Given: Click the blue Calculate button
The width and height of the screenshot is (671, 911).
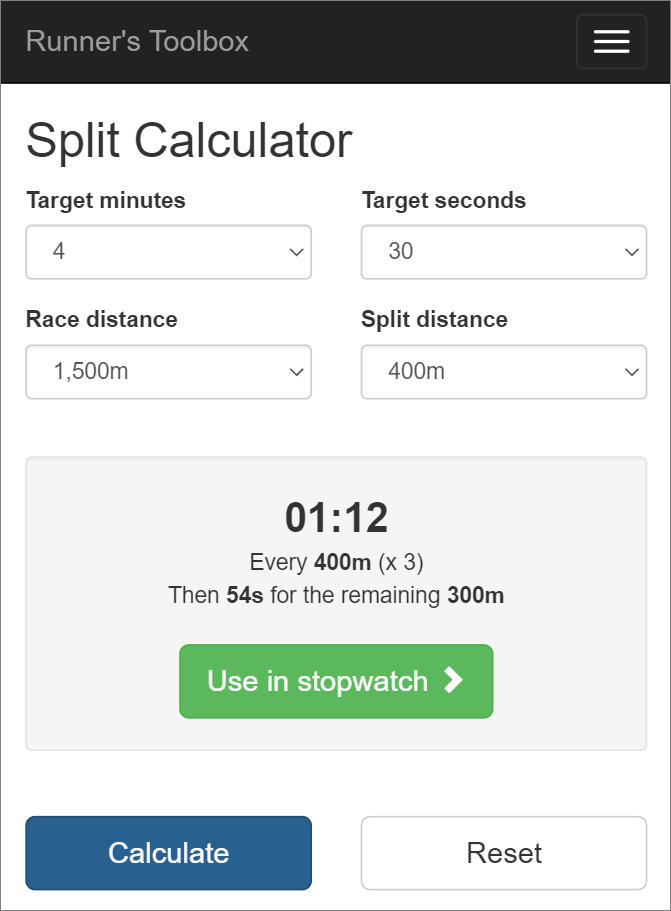Looking at the screenshot, I should (x=168, y=853).
